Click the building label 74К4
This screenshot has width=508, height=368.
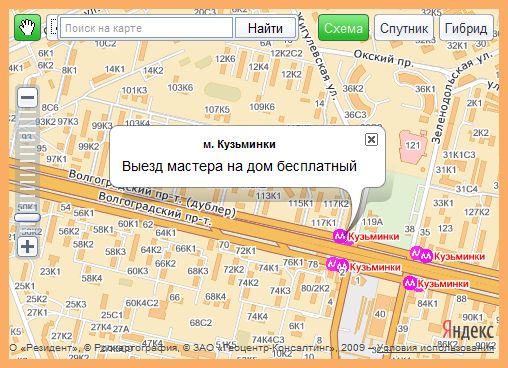tap(257, 316)
